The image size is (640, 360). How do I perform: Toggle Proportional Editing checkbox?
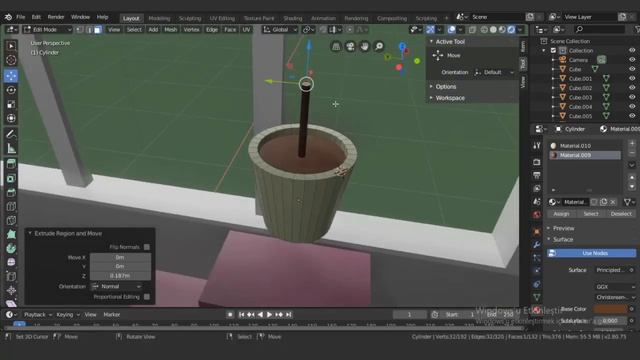pos(147,297)
